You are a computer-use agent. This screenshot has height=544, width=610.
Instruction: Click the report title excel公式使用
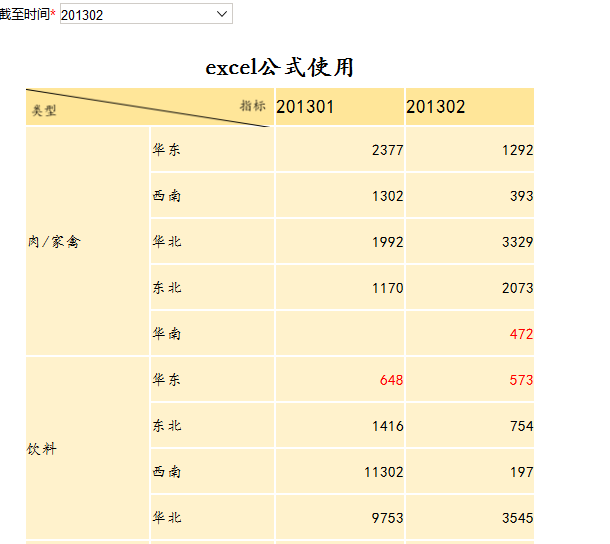[x=279, y=67]
